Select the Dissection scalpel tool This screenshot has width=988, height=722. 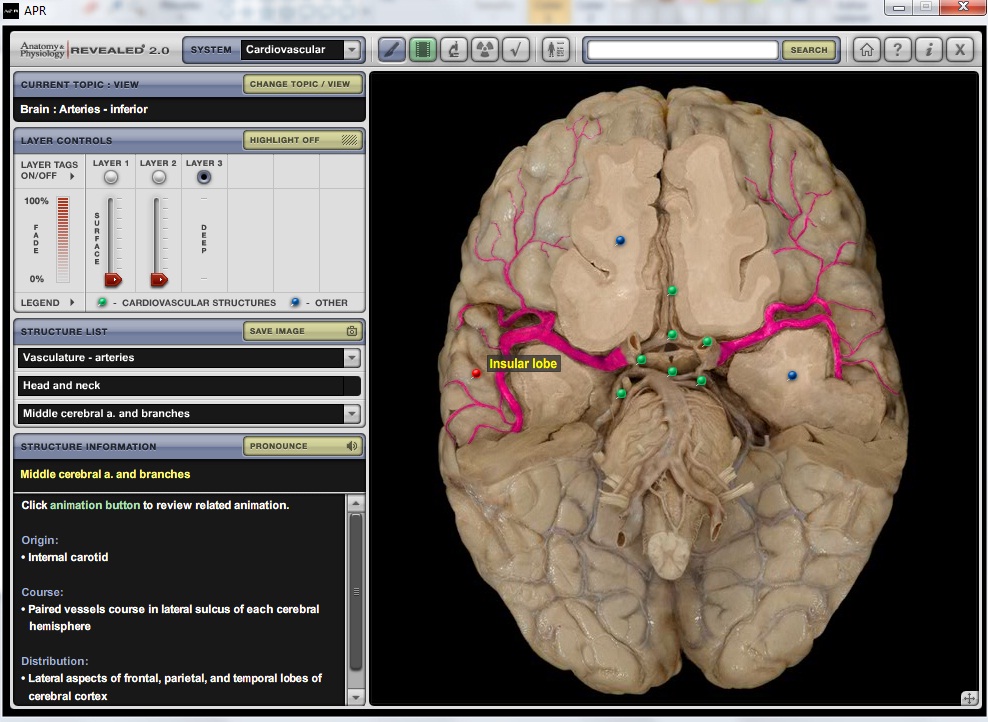pyautogui.click(x=391, y=50)
